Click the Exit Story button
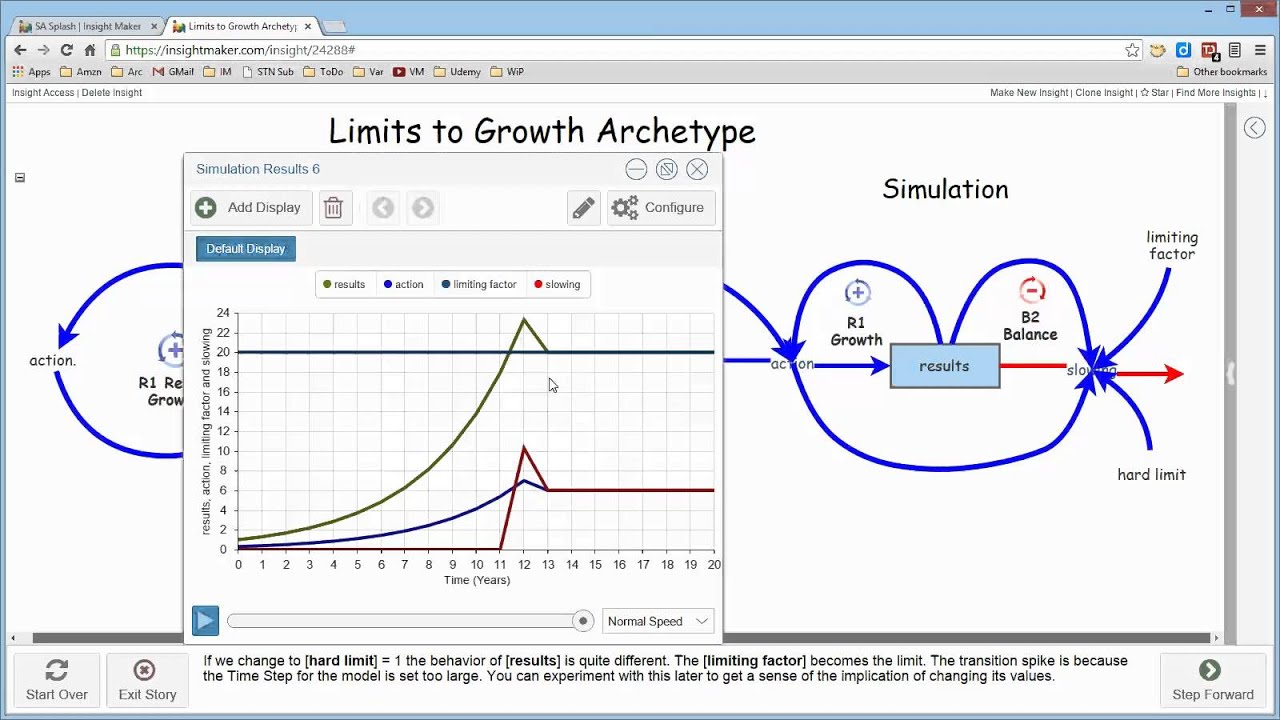 pos(147,681)
